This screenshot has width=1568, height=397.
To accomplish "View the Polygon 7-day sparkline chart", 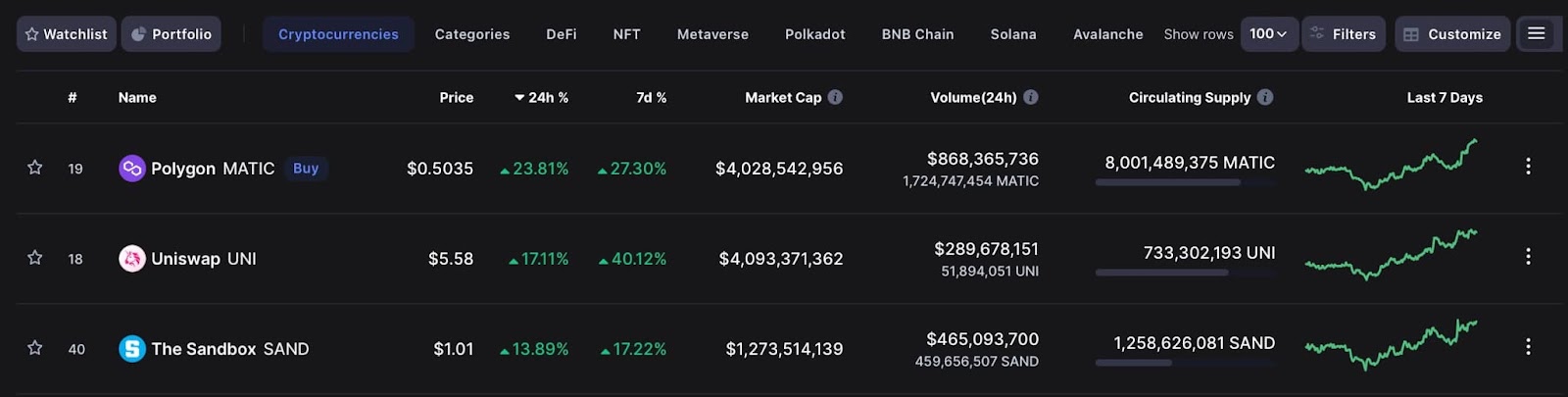I will pyautogui.click(x=1392, y=166).
